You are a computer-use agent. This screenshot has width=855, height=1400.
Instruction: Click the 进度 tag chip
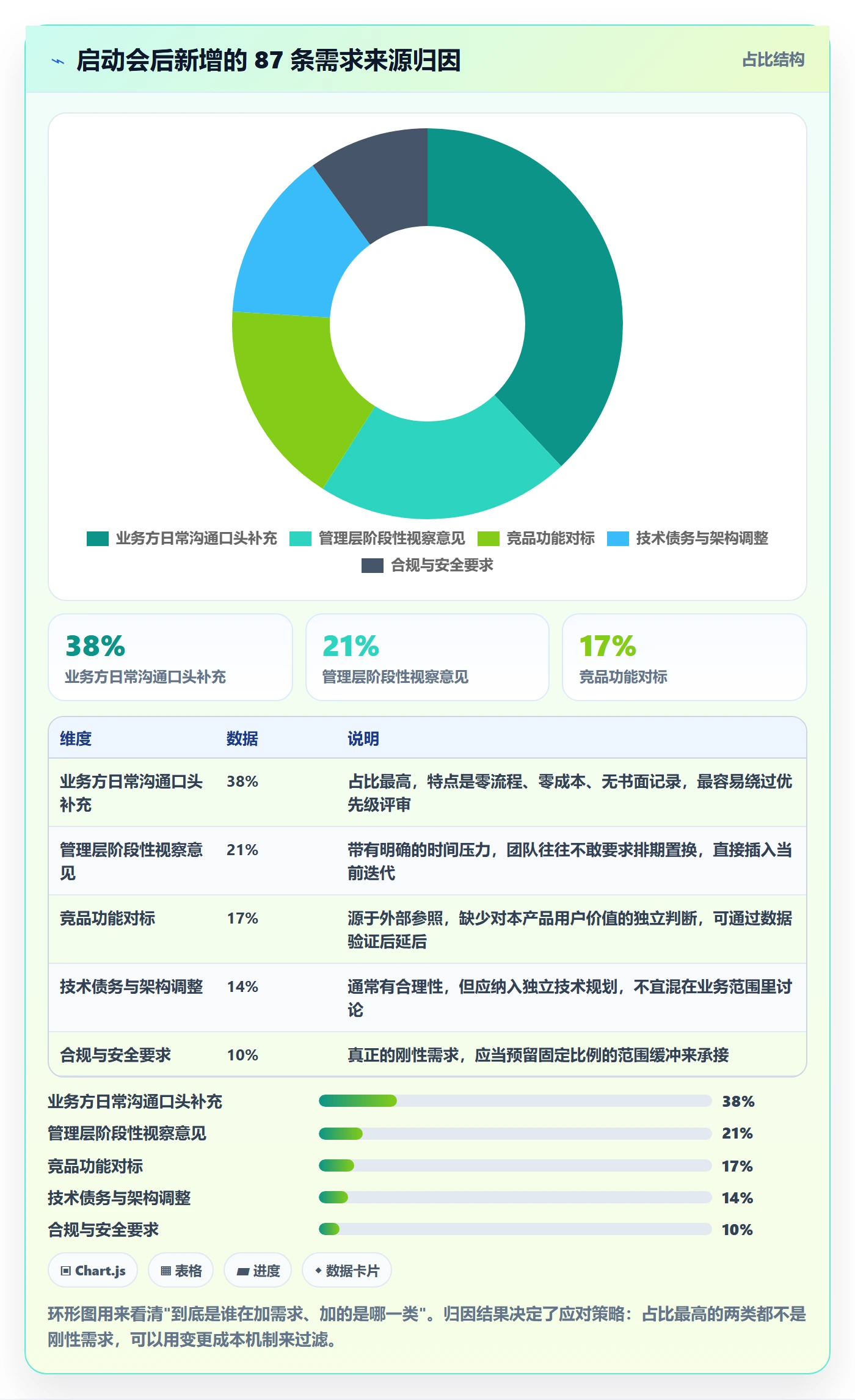click(x=258, y=1271)
